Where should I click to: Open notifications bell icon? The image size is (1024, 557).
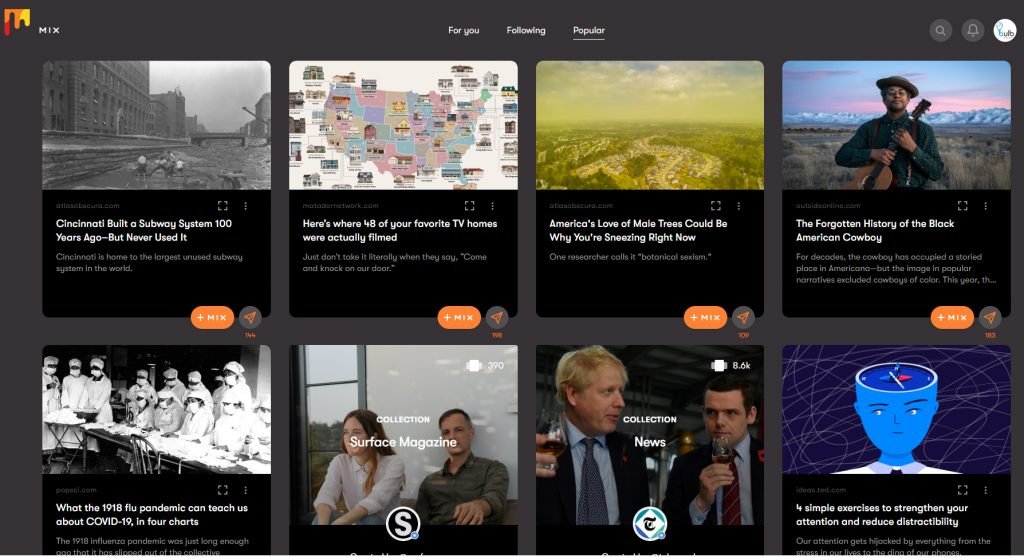[x=972, y=31]
